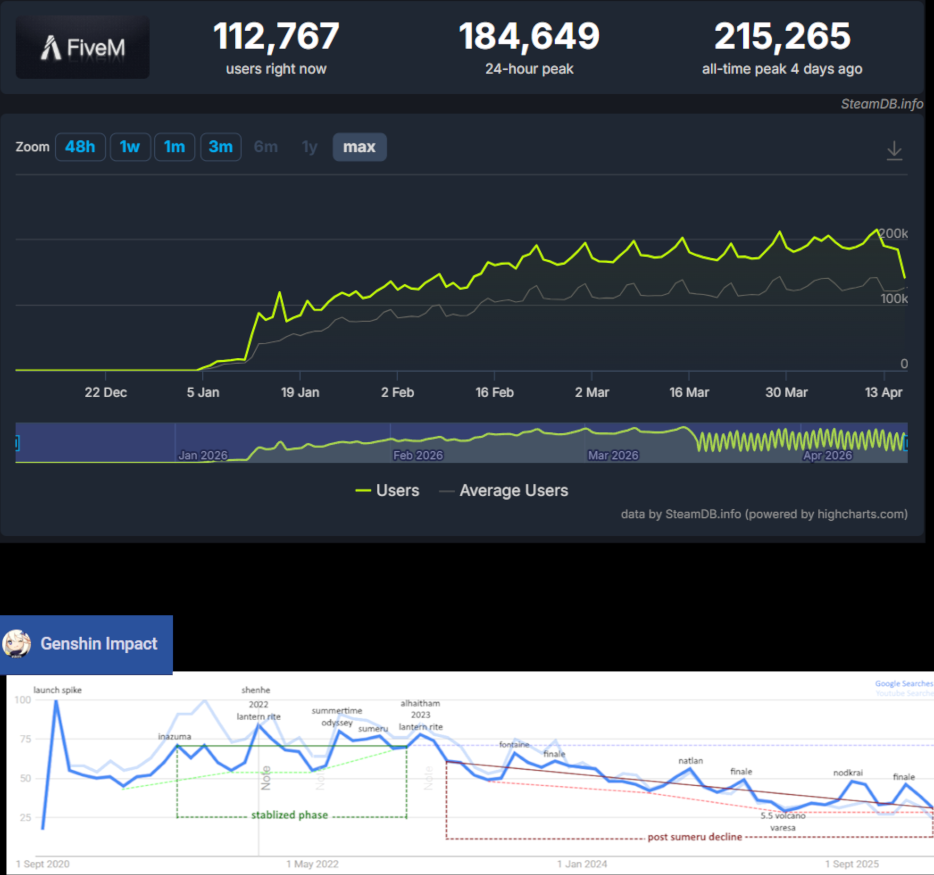This screenshot has width=934, height=875.
Task: Switch zoom to 3m
Action: coord(221,147)
